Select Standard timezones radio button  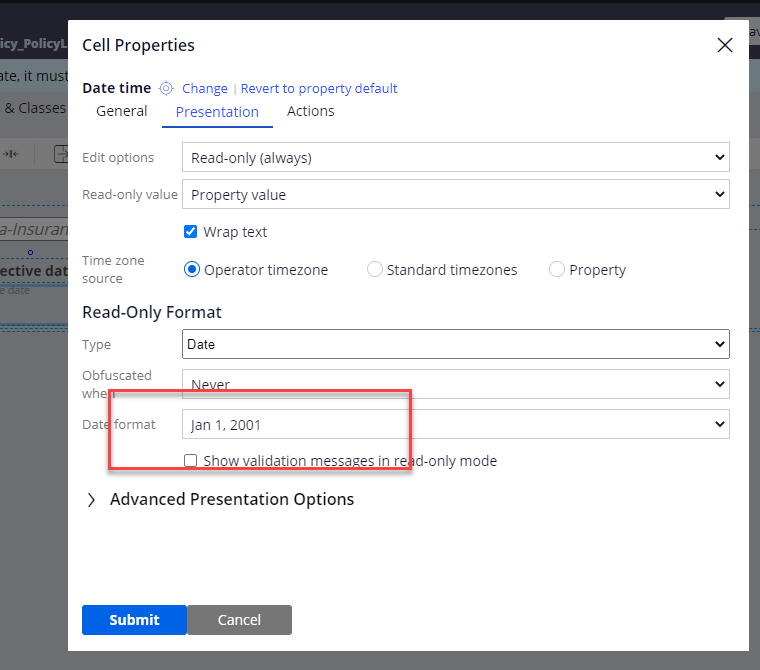coord(375,269)
